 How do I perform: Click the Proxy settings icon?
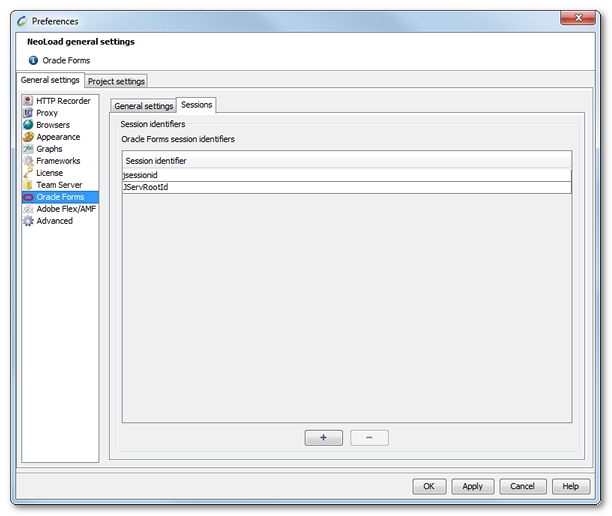[x=28, y=113]
